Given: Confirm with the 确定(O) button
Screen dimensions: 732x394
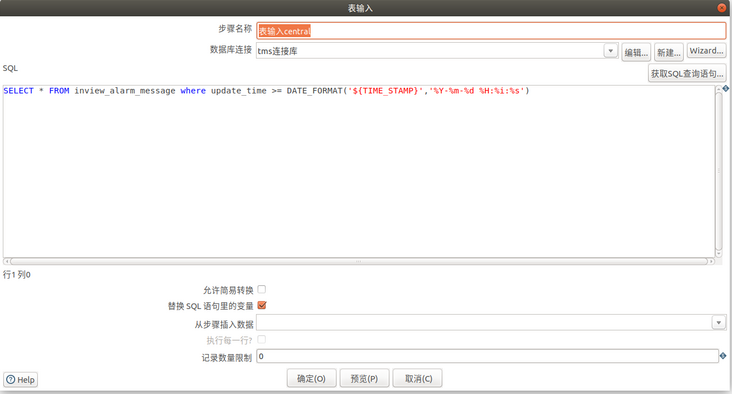Looking at the screenshot, I should point(311,378).
